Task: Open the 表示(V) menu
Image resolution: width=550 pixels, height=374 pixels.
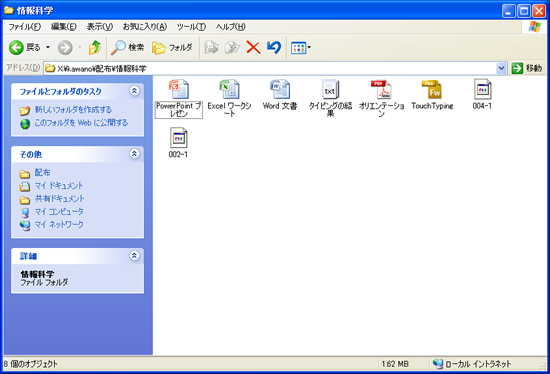Action: [x=100, y=27]
